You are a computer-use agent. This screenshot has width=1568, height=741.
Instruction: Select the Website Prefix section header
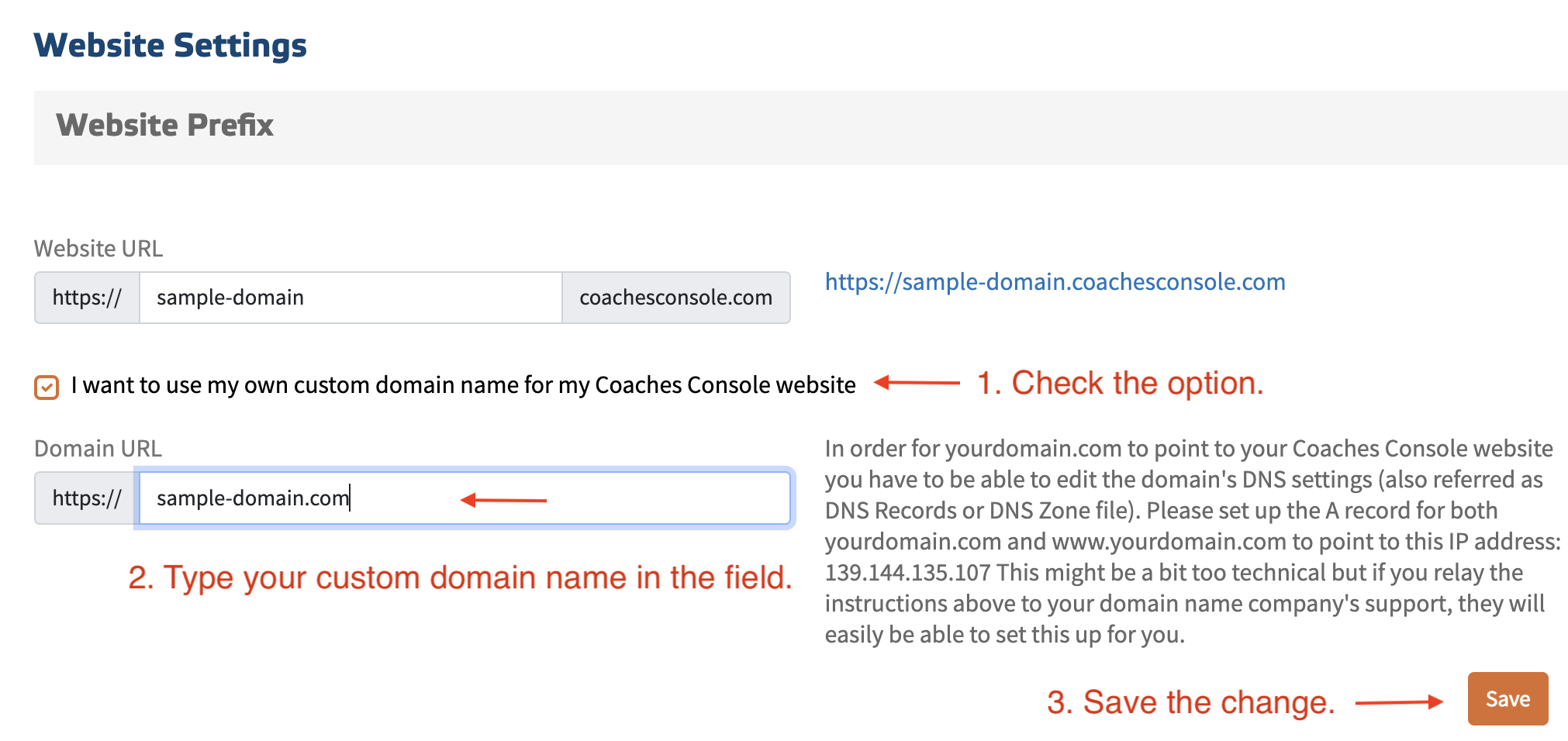pyautogui.click(x=164, y=126)
